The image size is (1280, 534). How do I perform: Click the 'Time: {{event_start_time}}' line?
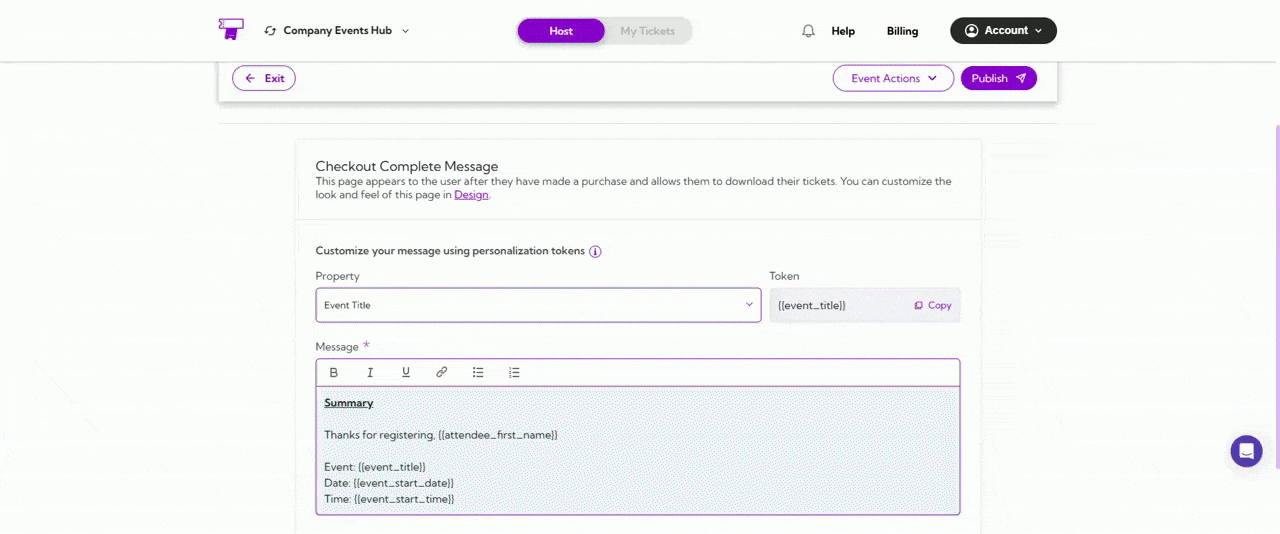click(x=389, y=499)
